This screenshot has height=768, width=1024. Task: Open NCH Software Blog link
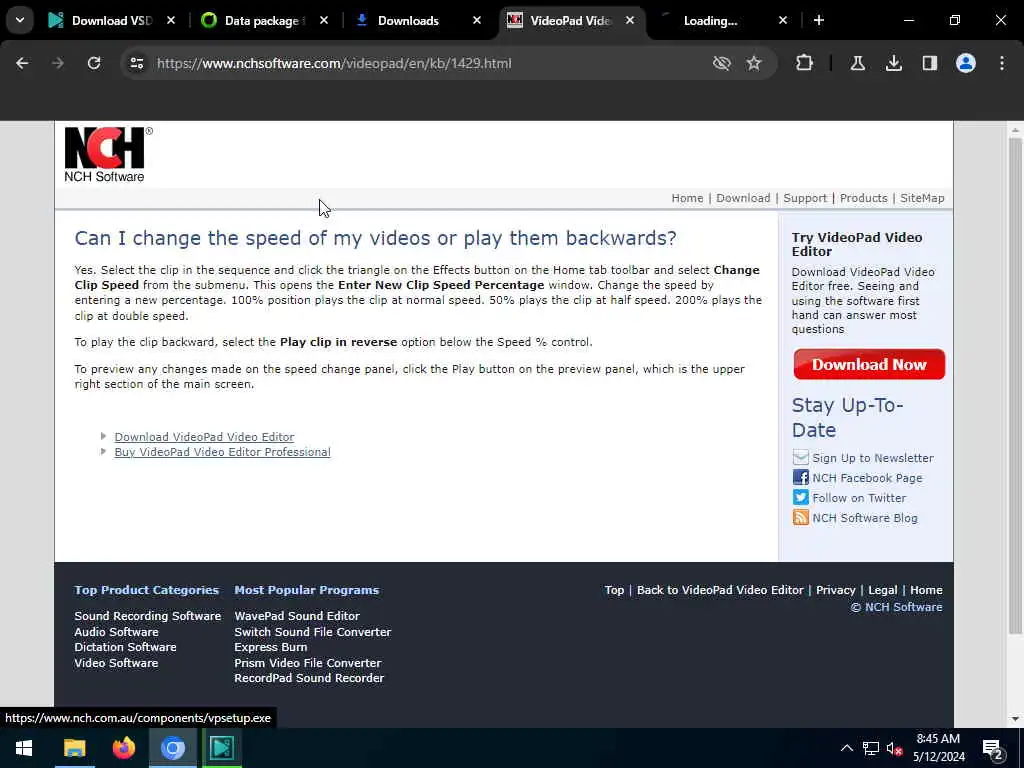865,518
